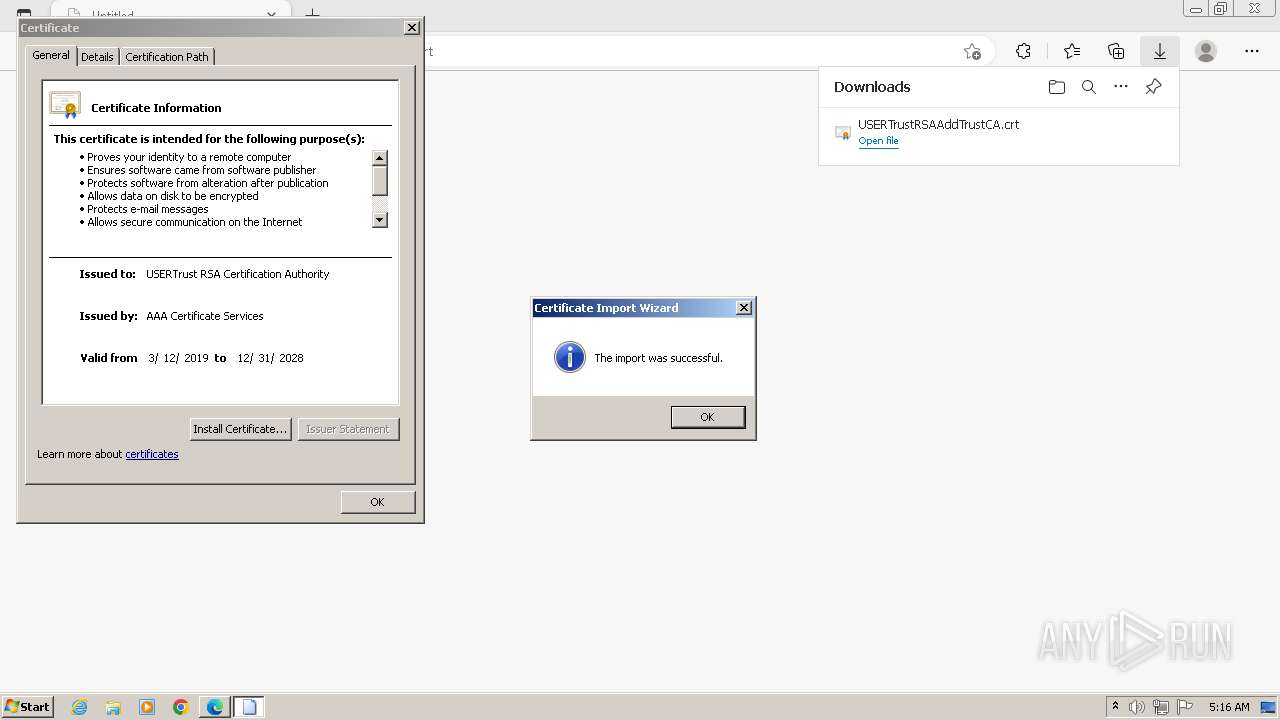Click Install Certificate button

240,429
